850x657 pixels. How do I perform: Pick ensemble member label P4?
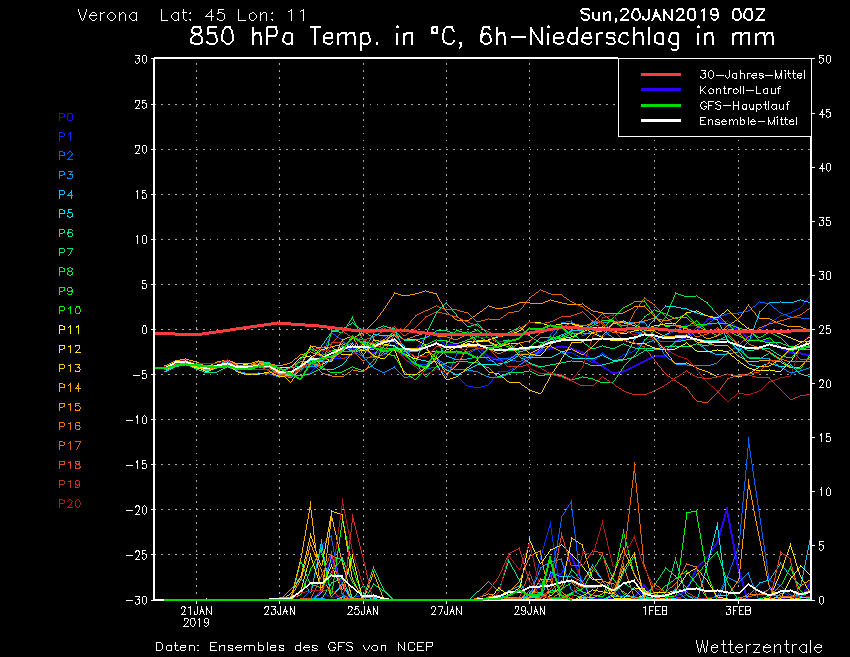point(66,194)
